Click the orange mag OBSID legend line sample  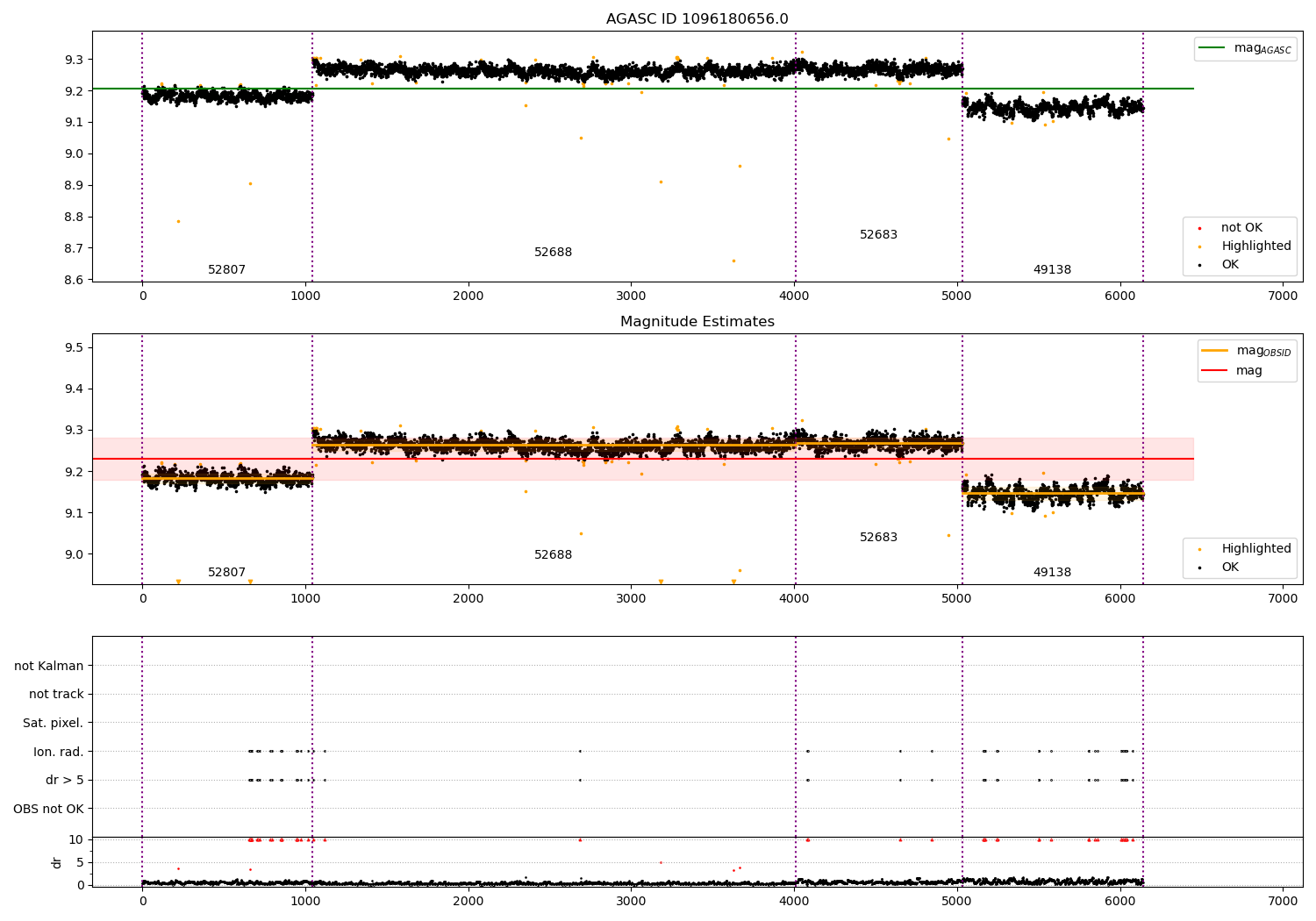1214,351
